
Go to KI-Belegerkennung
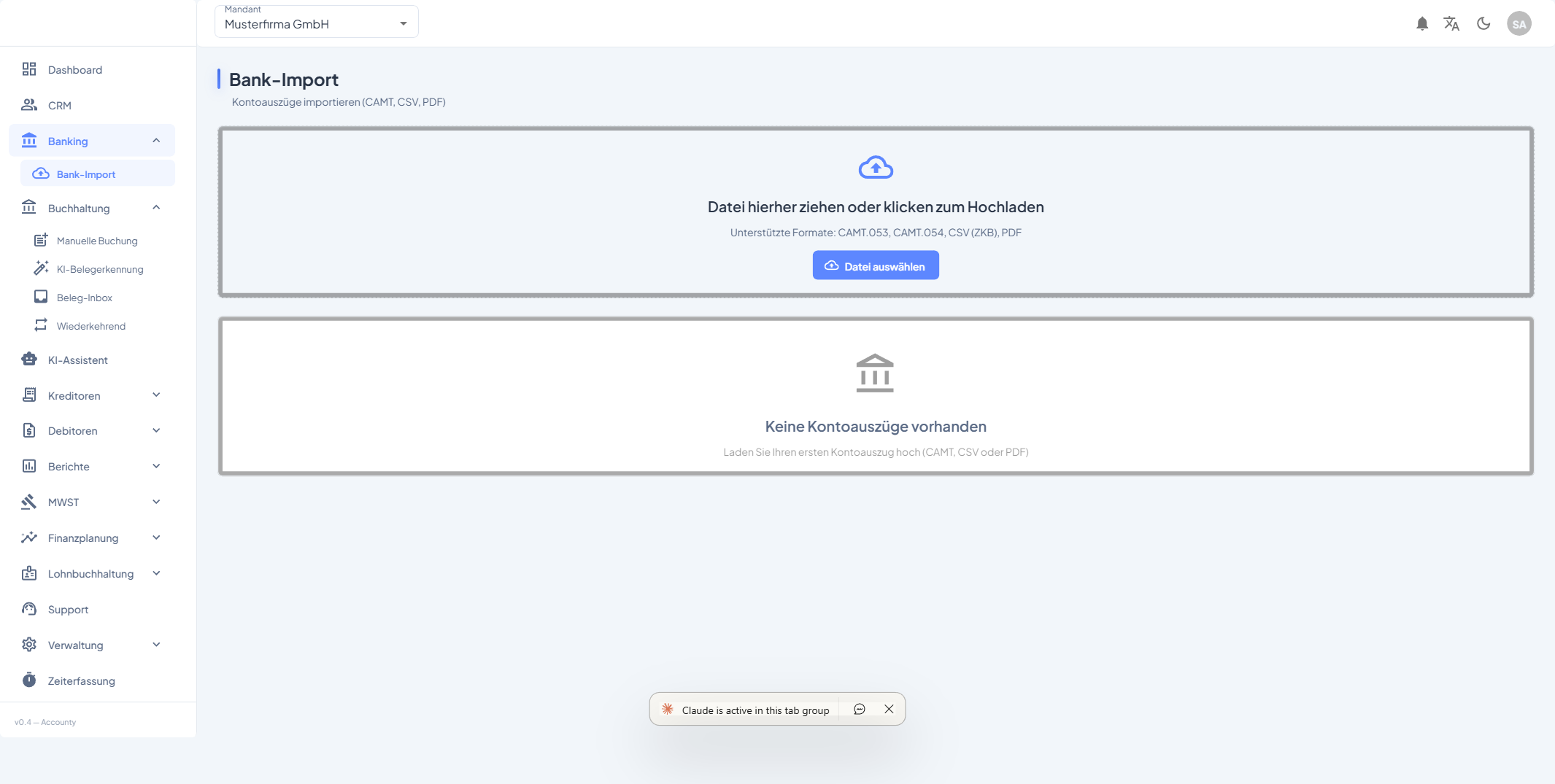tap(100, 269)
